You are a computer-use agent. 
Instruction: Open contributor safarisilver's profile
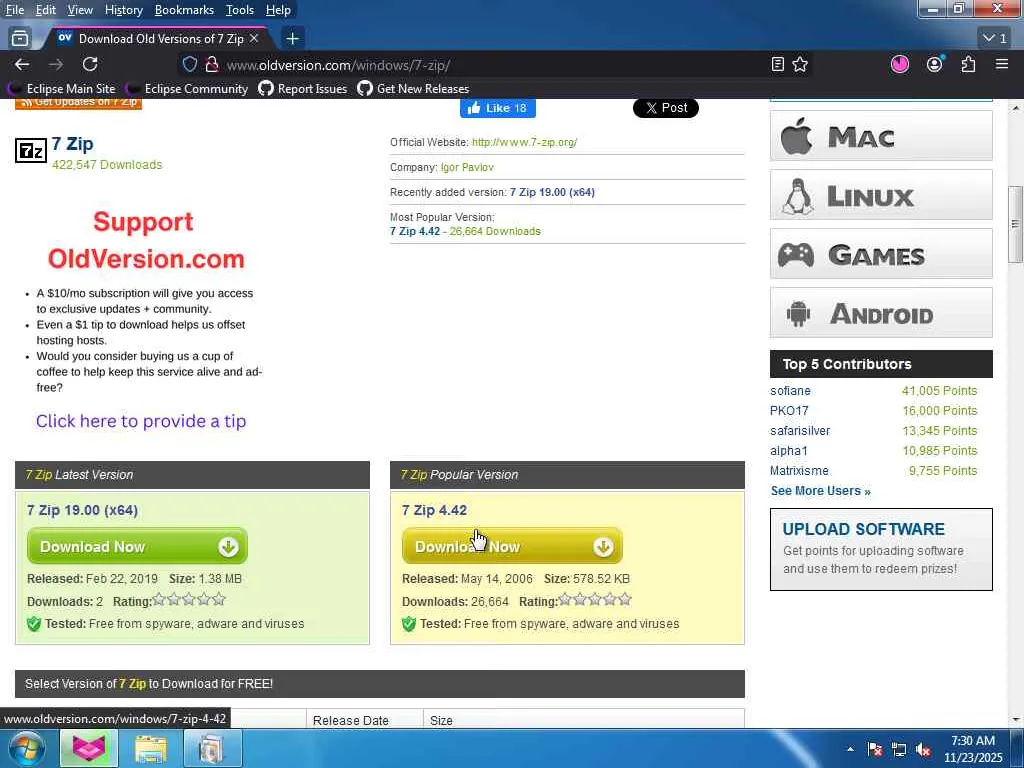800,431
